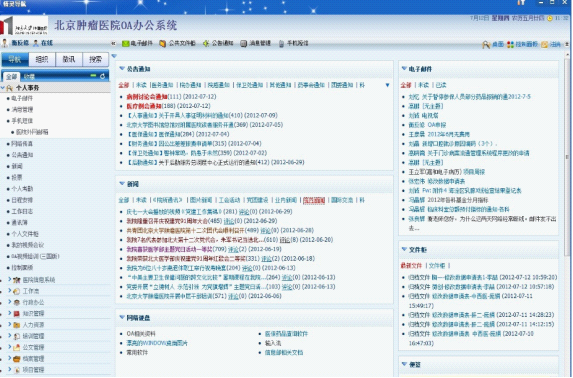Open the 王立军 email about 高知电子病历

coord(447,172)
